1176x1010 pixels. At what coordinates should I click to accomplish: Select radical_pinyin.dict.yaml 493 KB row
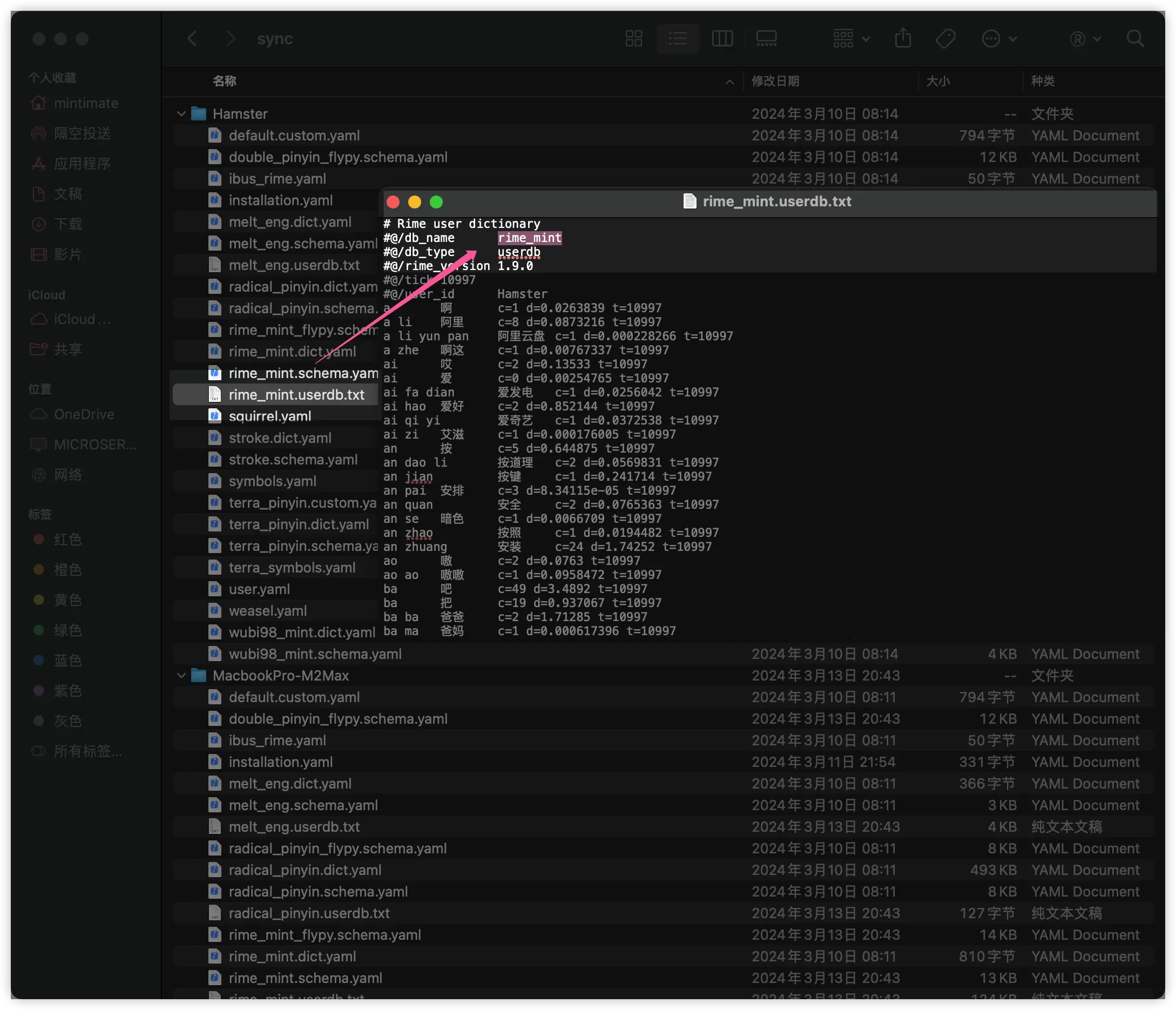(x=664, y=869)
